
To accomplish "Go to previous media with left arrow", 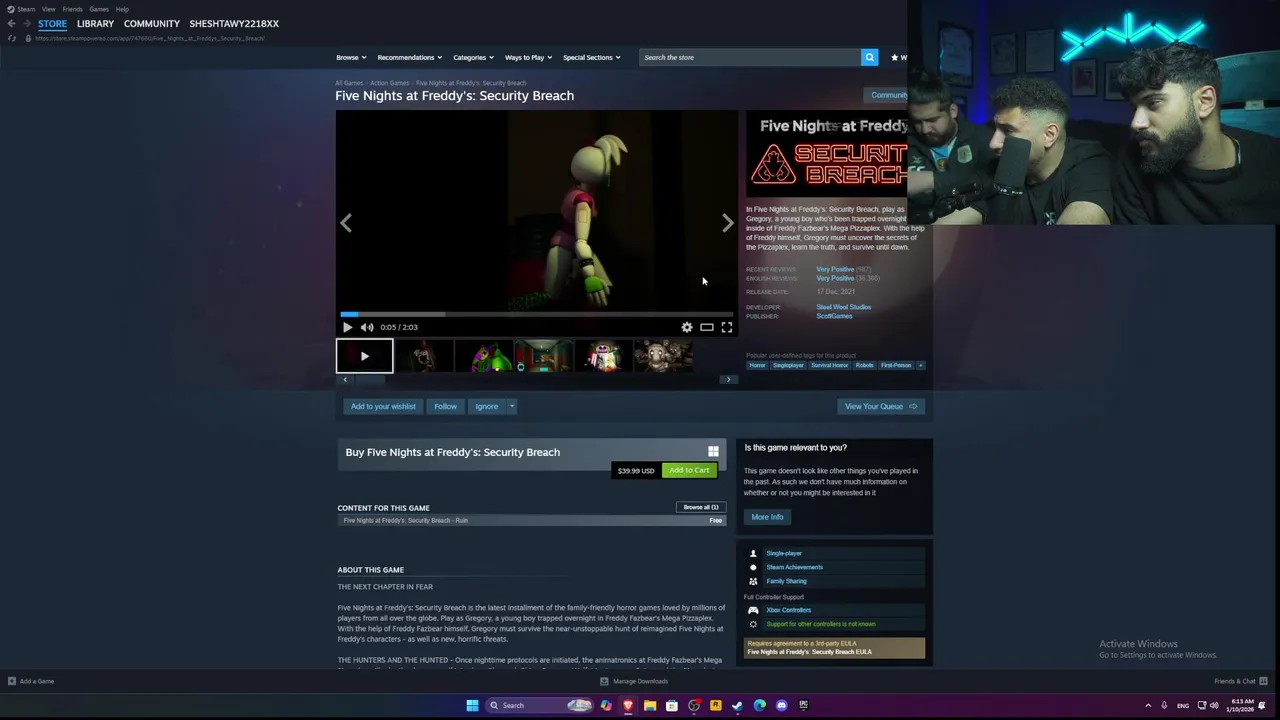I will 346,223.
